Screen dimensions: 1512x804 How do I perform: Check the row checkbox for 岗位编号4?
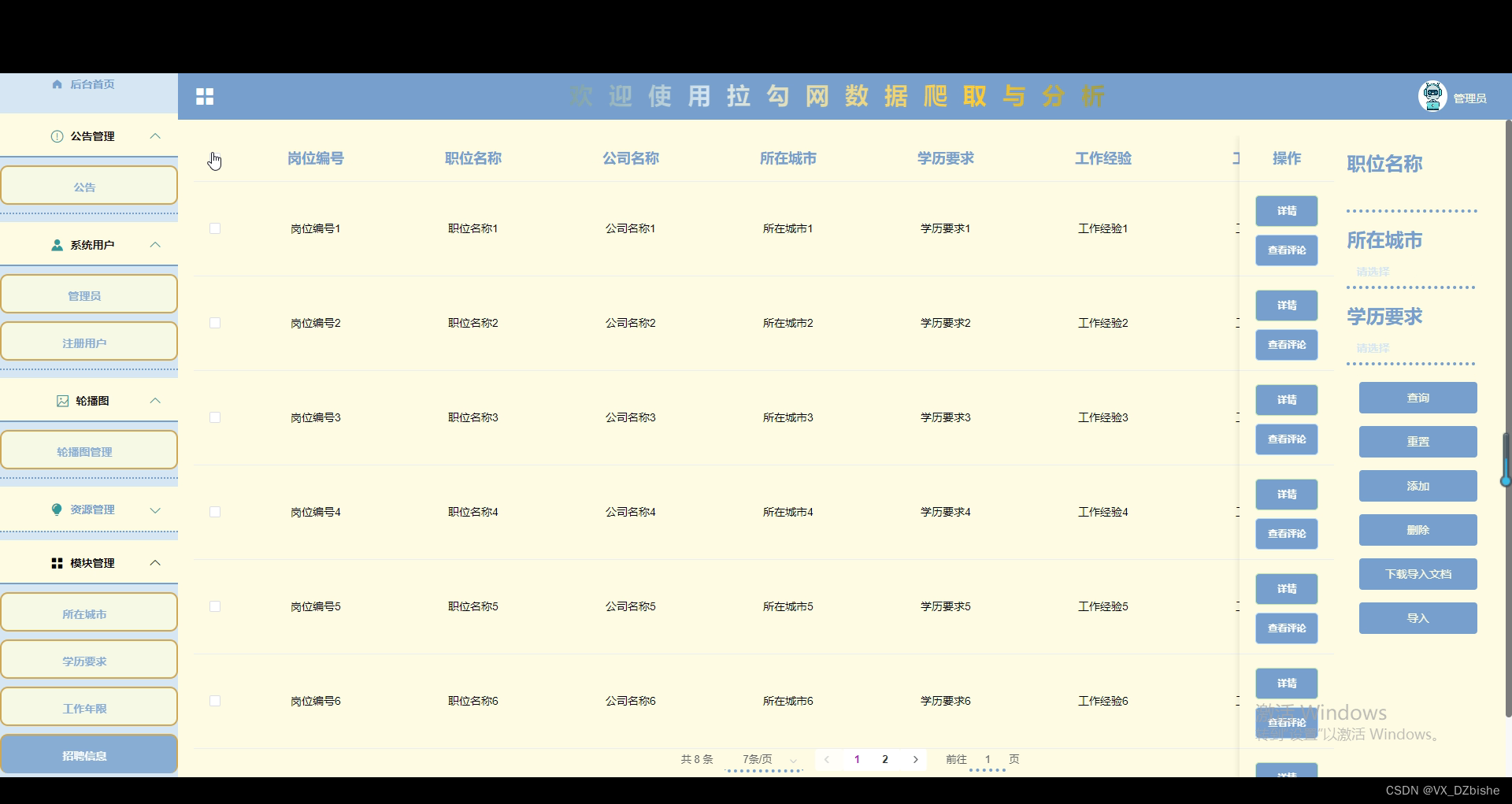(x=215, y=512)
